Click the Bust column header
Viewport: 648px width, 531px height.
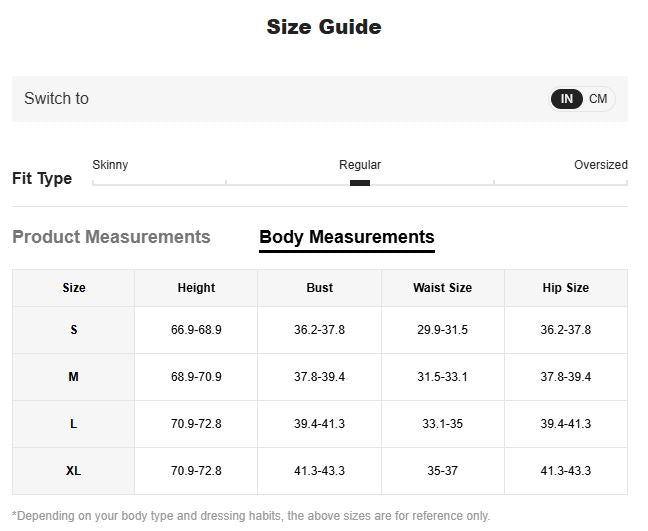pyautogui.click(x=319, y=288)
